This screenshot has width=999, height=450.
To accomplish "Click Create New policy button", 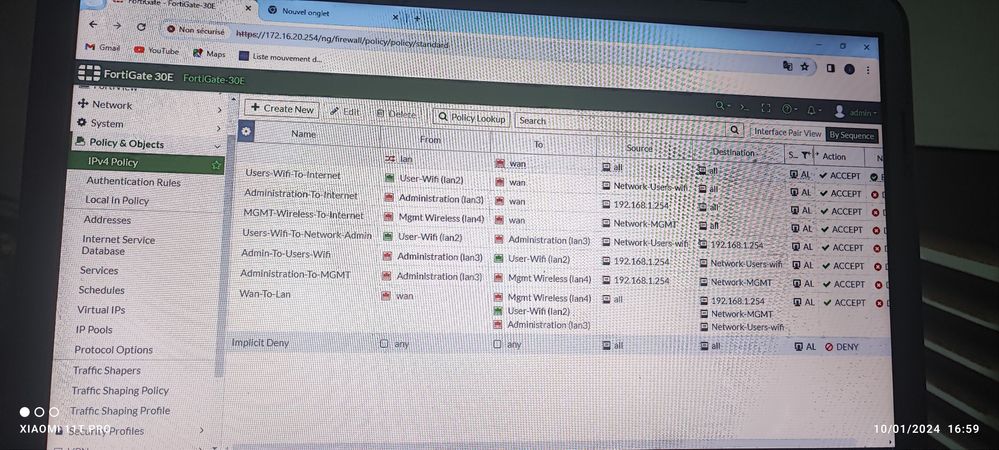I will click(x=282, y=109).
